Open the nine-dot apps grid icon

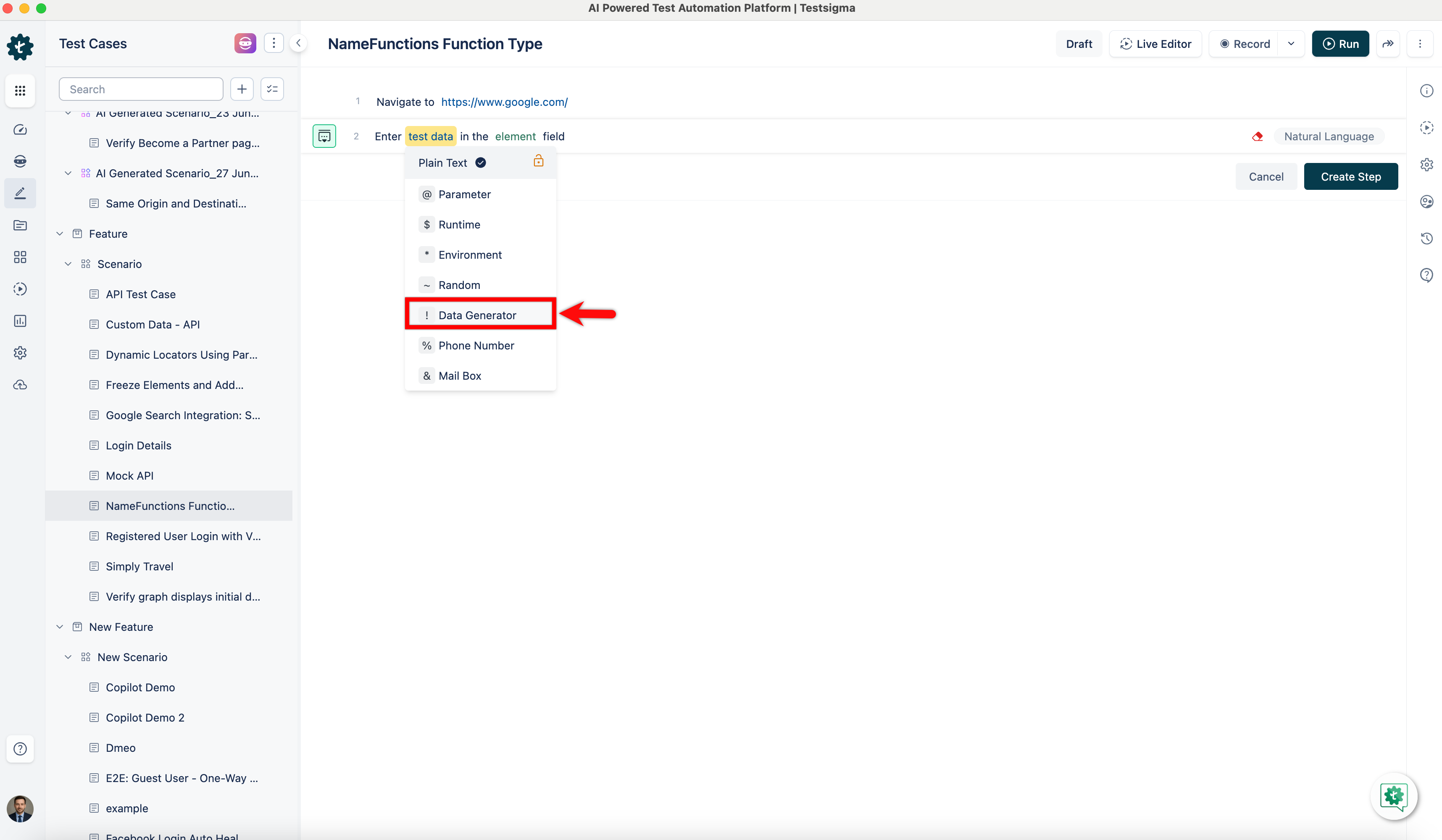20,90
